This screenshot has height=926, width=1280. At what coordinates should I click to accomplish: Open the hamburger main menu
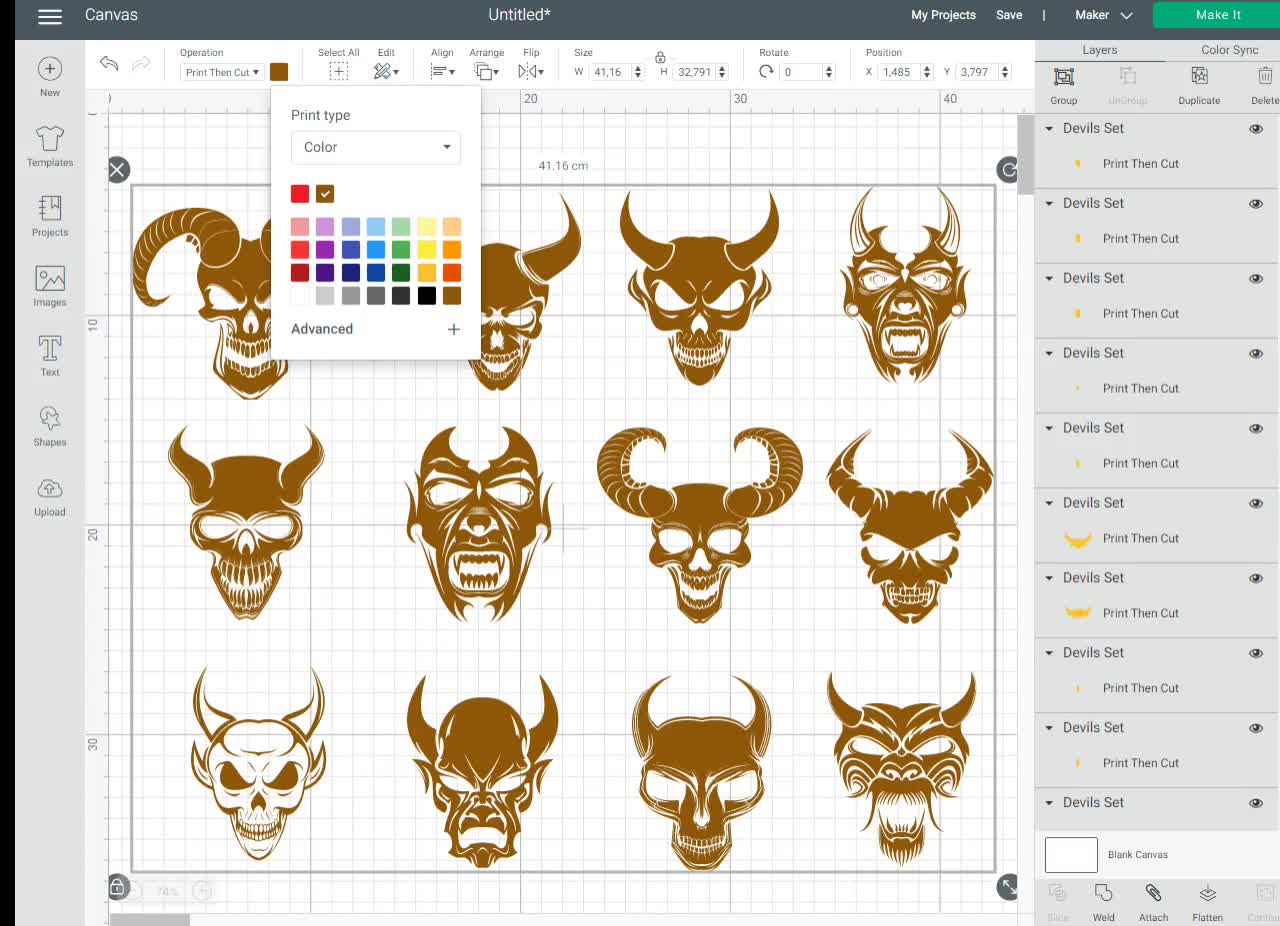coord(49,16)
